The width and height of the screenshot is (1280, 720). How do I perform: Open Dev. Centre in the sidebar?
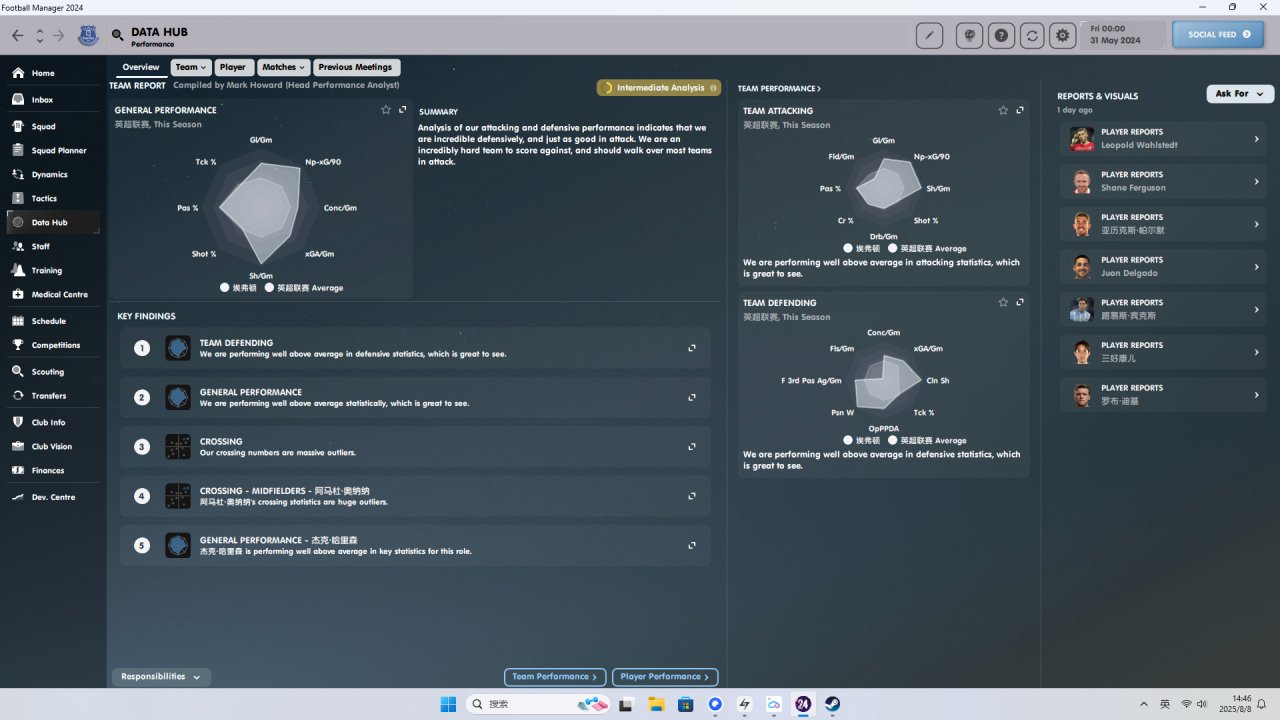tap(53, 497)
